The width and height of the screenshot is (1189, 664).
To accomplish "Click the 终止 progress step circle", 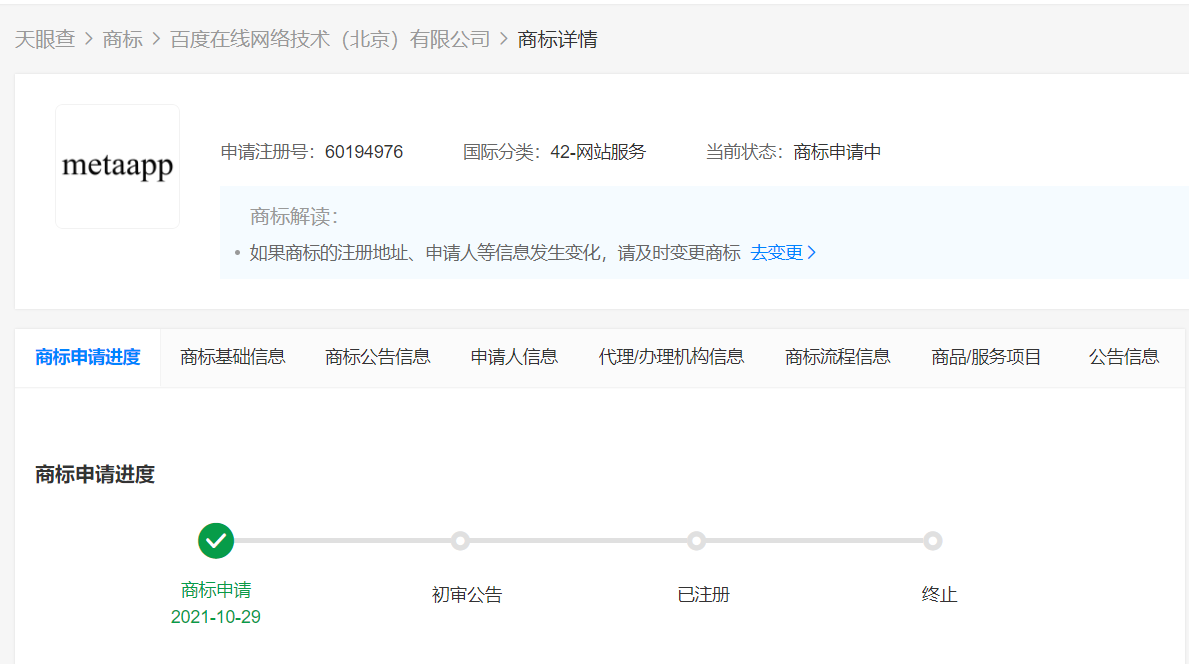I will point(932,541).
